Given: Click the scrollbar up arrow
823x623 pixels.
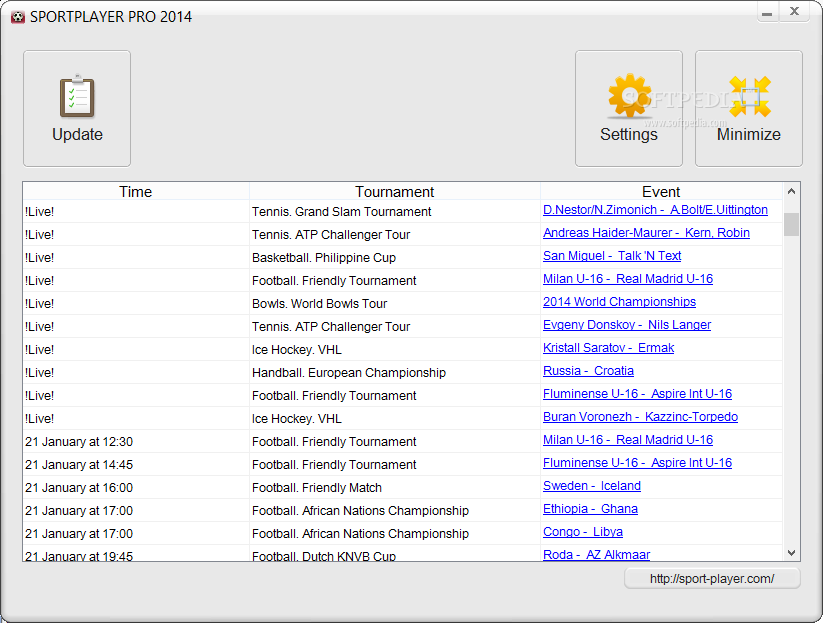Looking at the screenshot, I should tap(792, 192).
